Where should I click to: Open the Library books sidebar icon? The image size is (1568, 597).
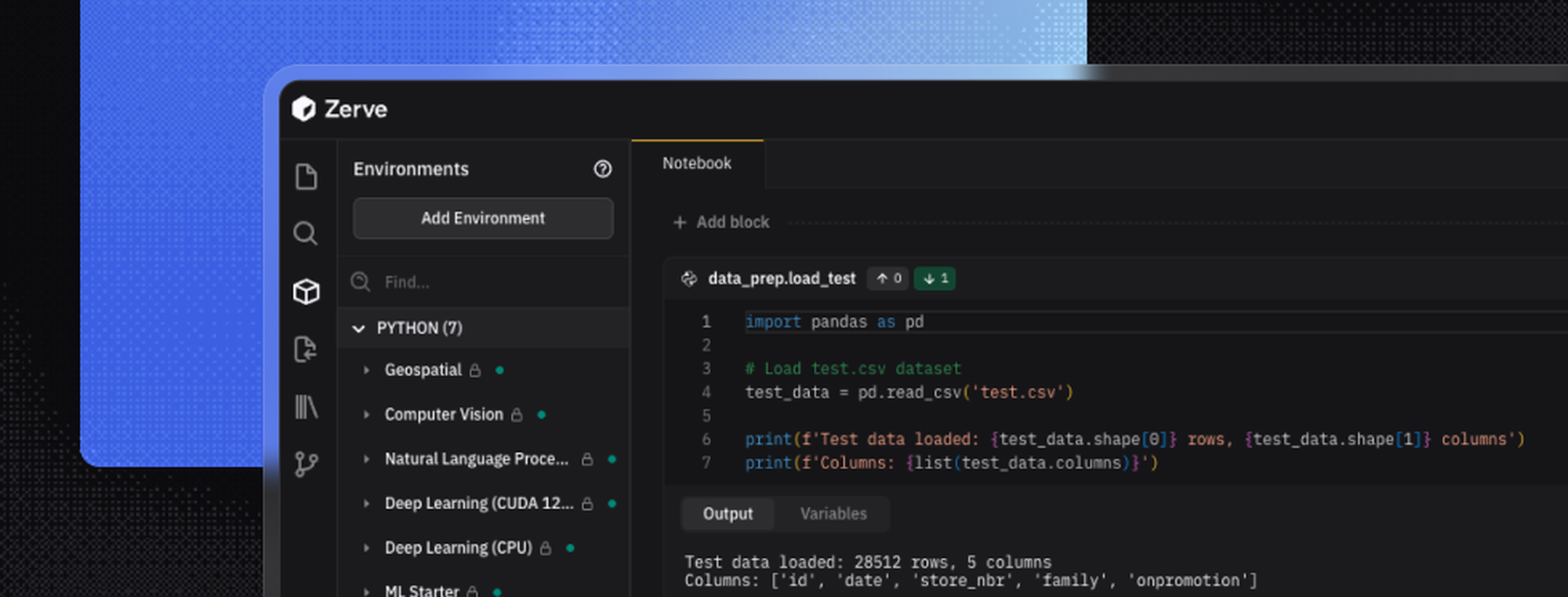tap(306, 407)
